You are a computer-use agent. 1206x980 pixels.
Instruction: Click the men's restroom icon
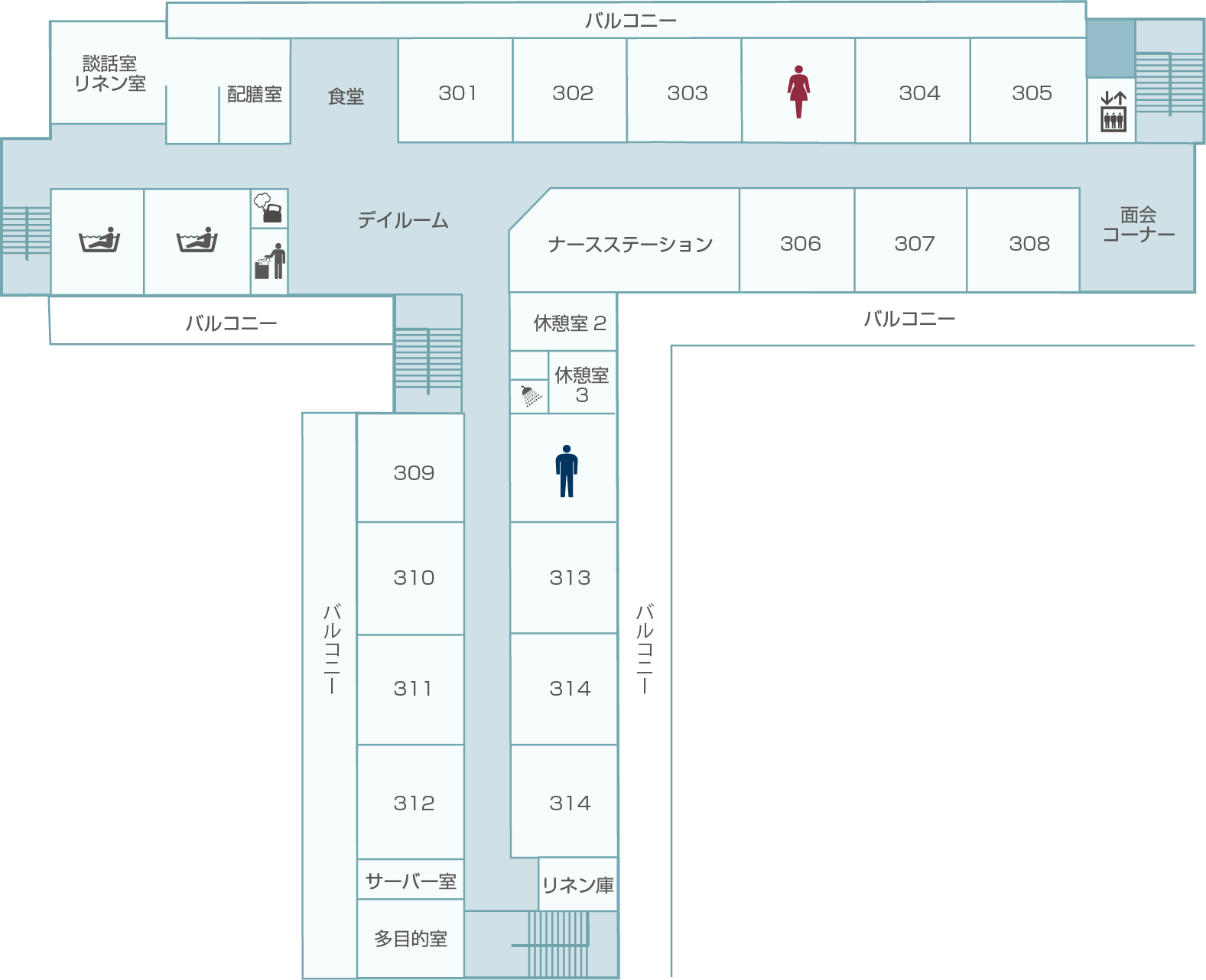567,471
